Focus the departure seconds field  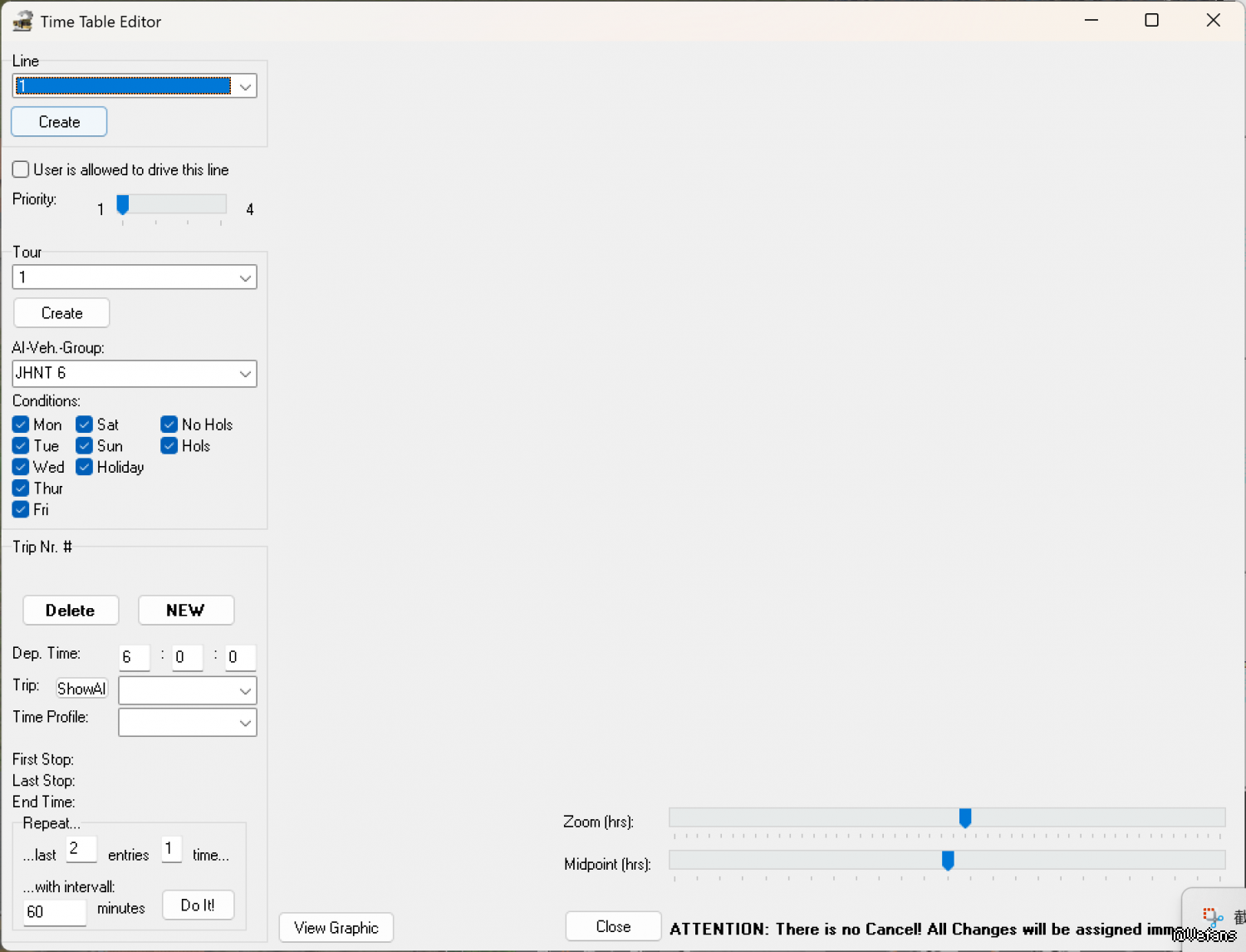(x=241, y=657)
